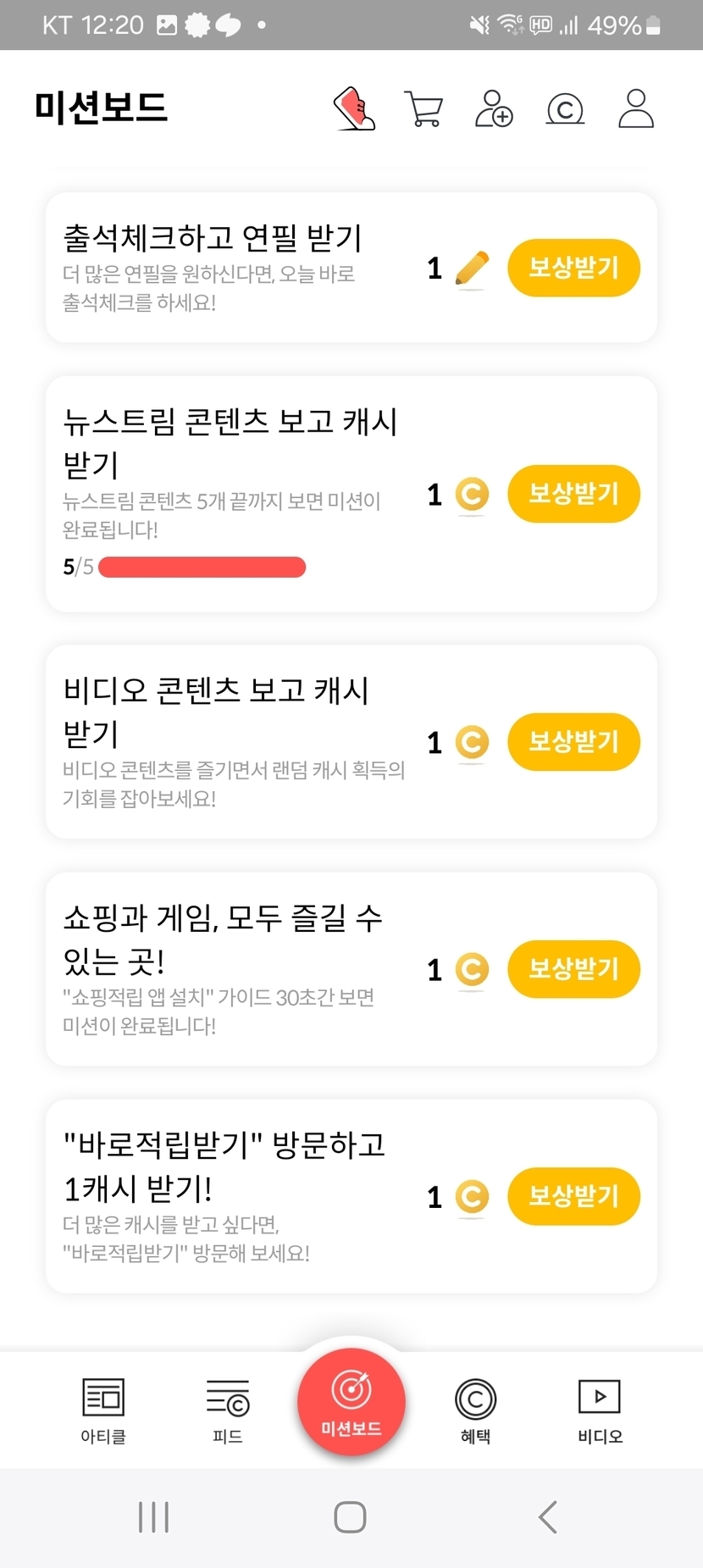Tap the coin icon on the newsstream mission
Viewport: 703px width, 1568px height.
[472, 495]
